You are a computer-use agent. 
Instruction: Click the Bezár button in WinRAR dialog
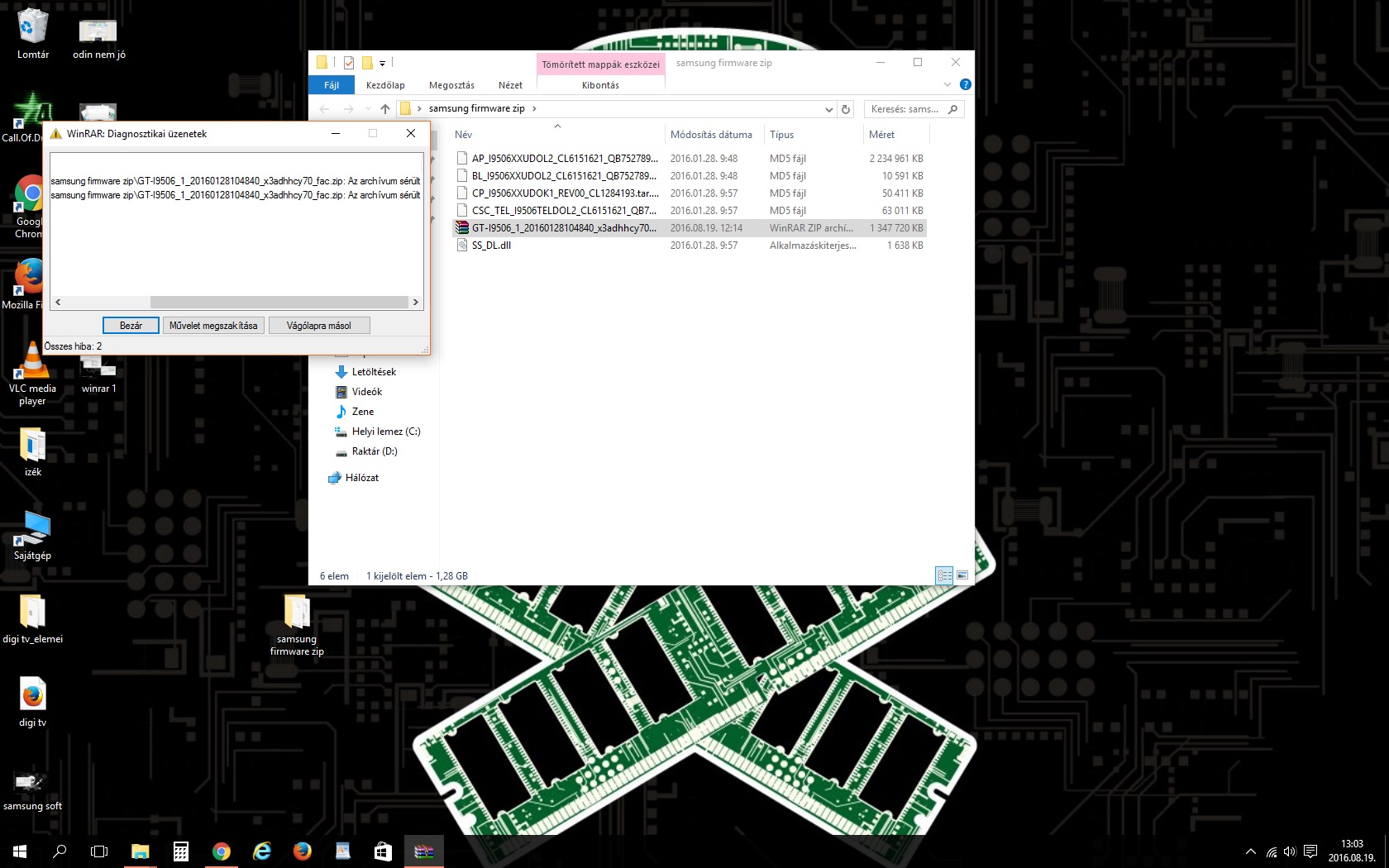click(131, 326)
